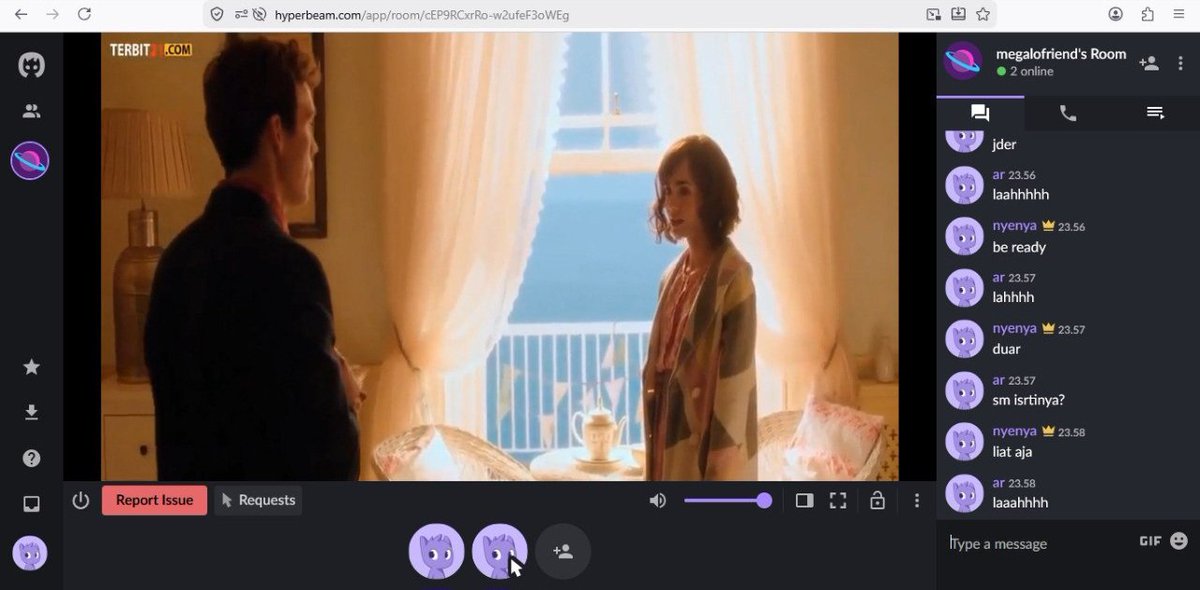Toggle the room lock icon
Viewport: 1200px width, 590px height.
877,500
